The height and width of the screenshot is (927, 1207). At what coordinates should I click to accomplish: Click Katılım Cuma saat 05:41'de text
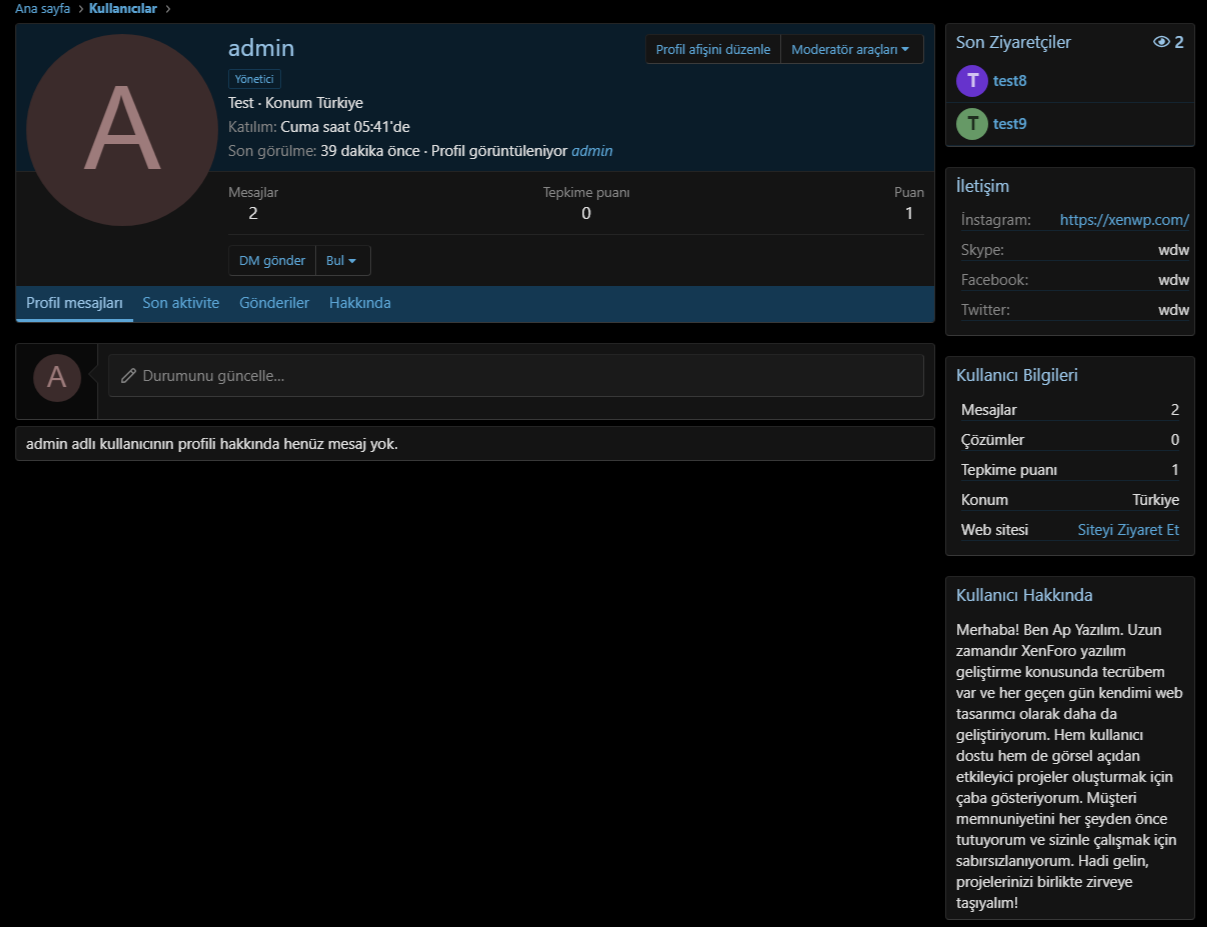point(319,127)
